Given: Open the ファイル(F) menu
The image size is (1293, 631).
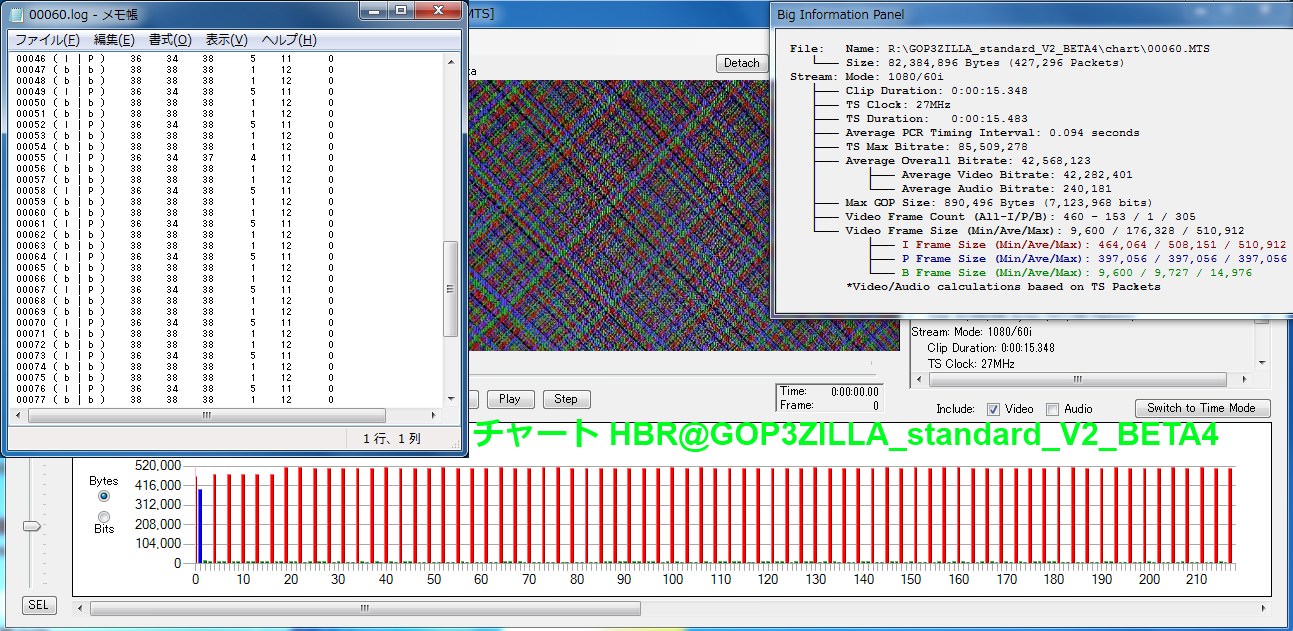Looking at the screenshot, I should (x=47, y=40).
